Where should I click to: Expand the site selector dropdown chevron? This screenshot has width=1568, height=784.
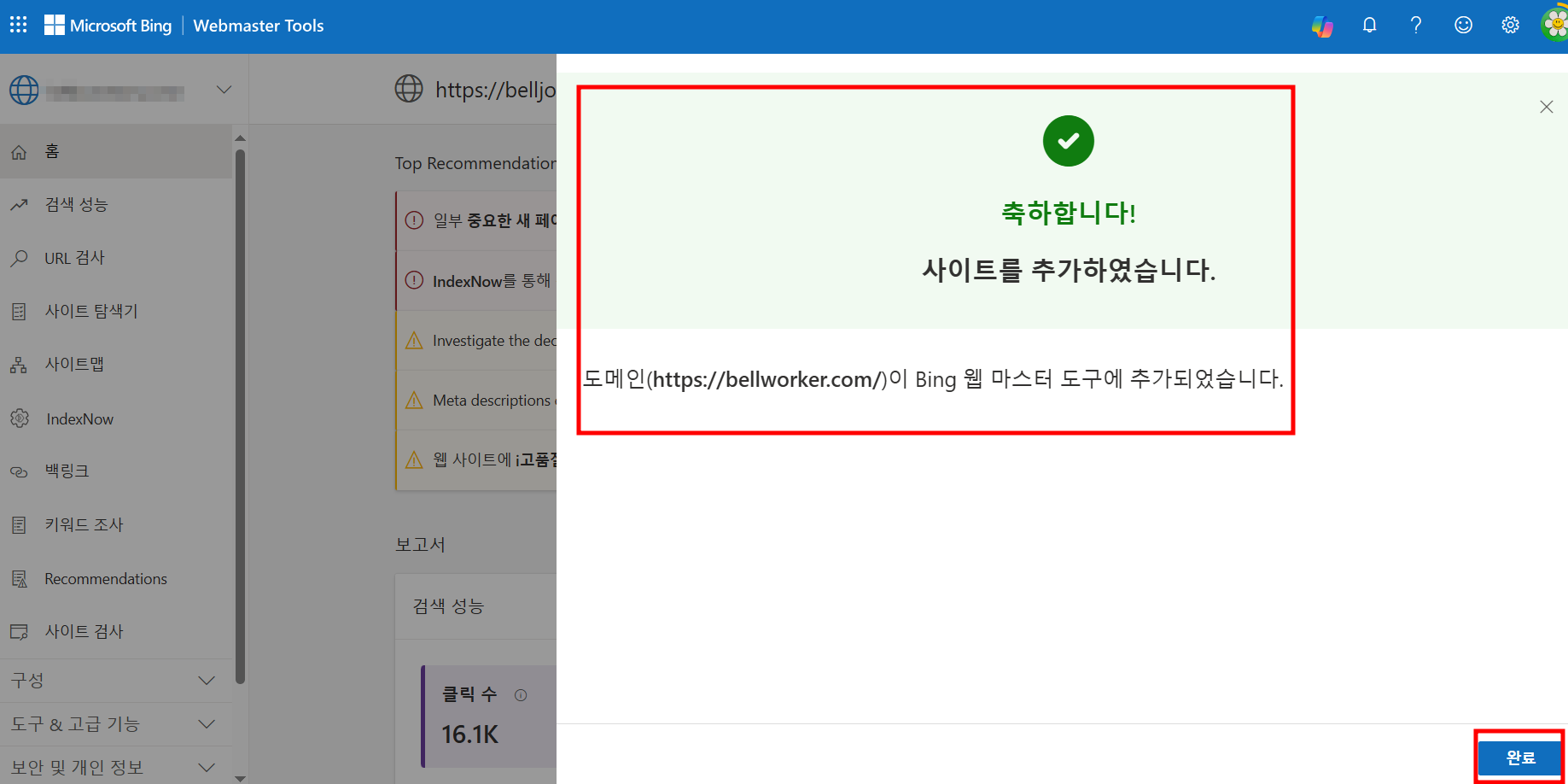224,90
